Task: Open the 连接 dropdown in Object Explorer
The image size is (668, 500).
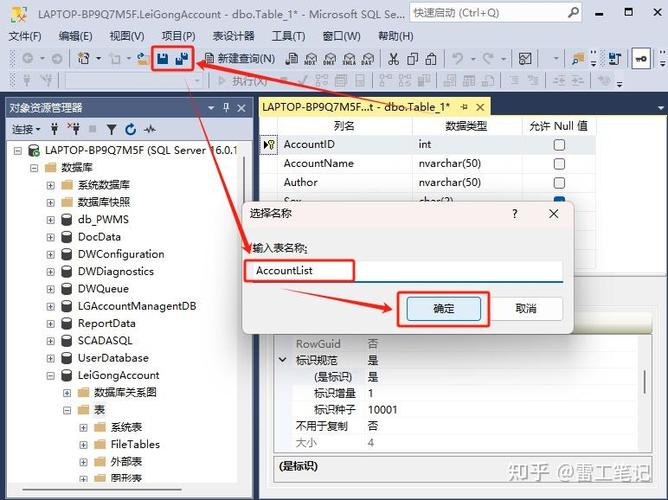Action: (x=26, y=129)
